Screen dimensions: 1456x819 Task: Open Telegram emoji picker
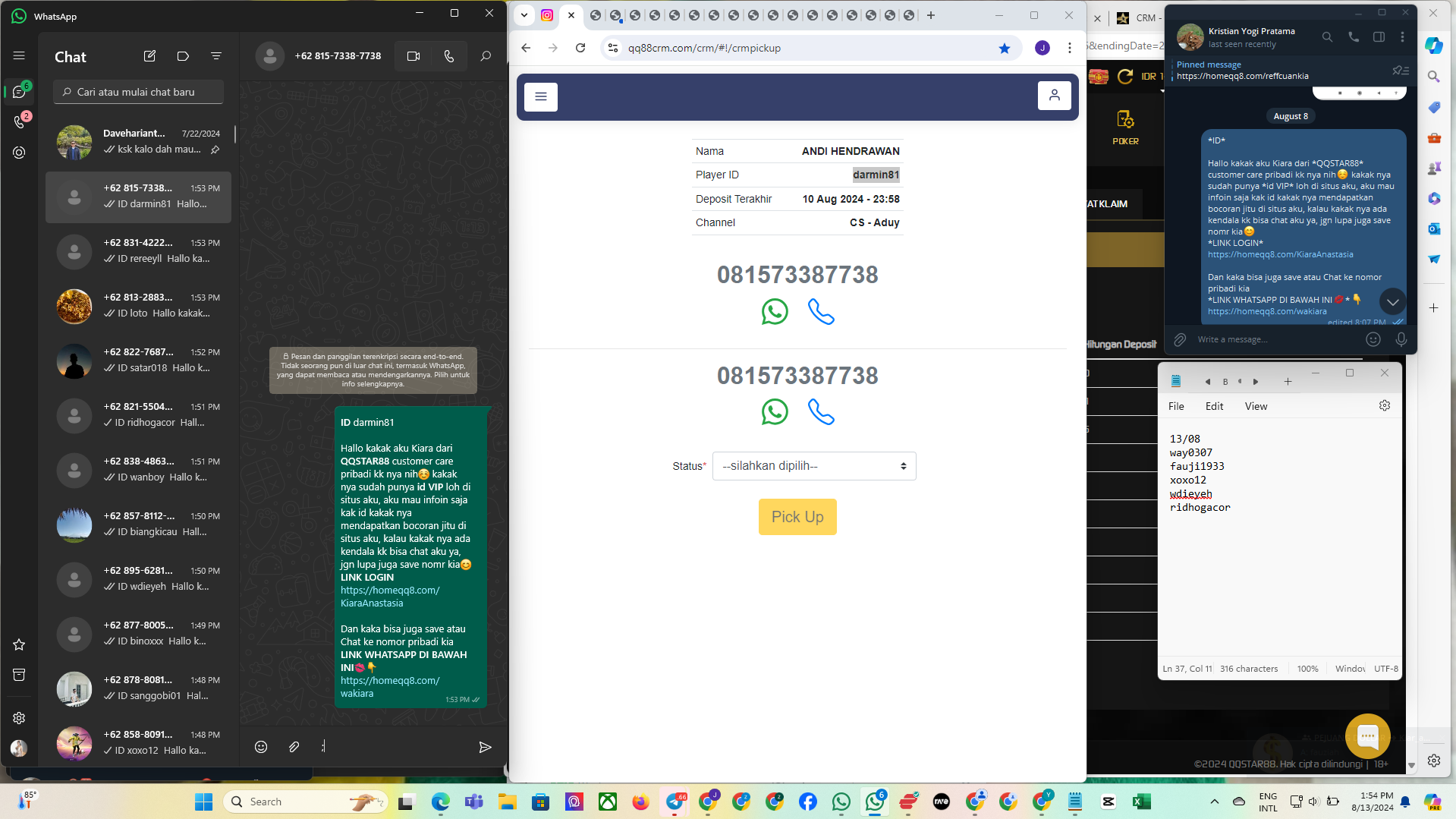(x=1373, y=339)
